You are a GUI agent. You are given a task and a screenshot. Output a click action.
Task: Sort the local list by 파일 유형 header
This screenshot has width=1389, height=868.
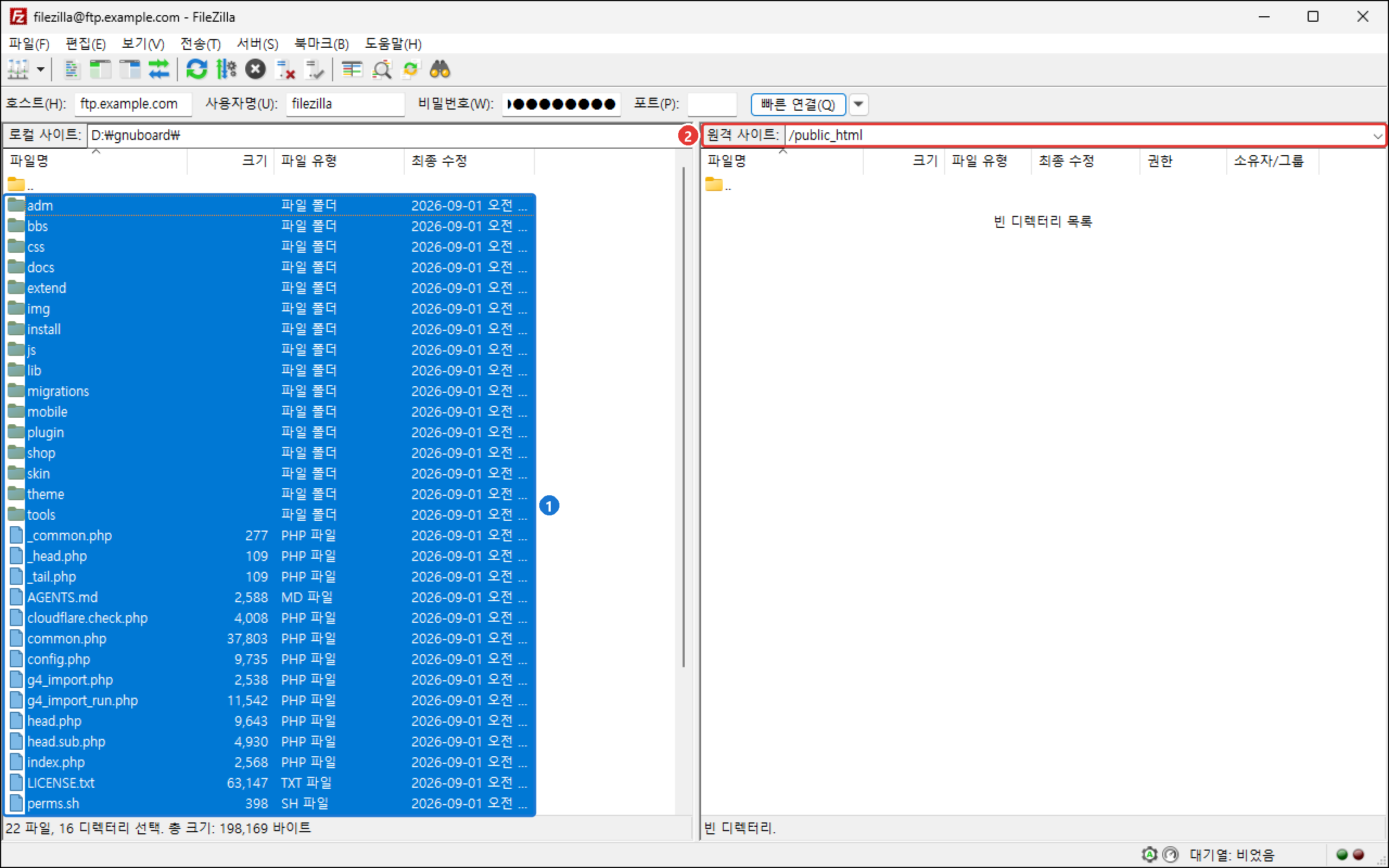339,161
